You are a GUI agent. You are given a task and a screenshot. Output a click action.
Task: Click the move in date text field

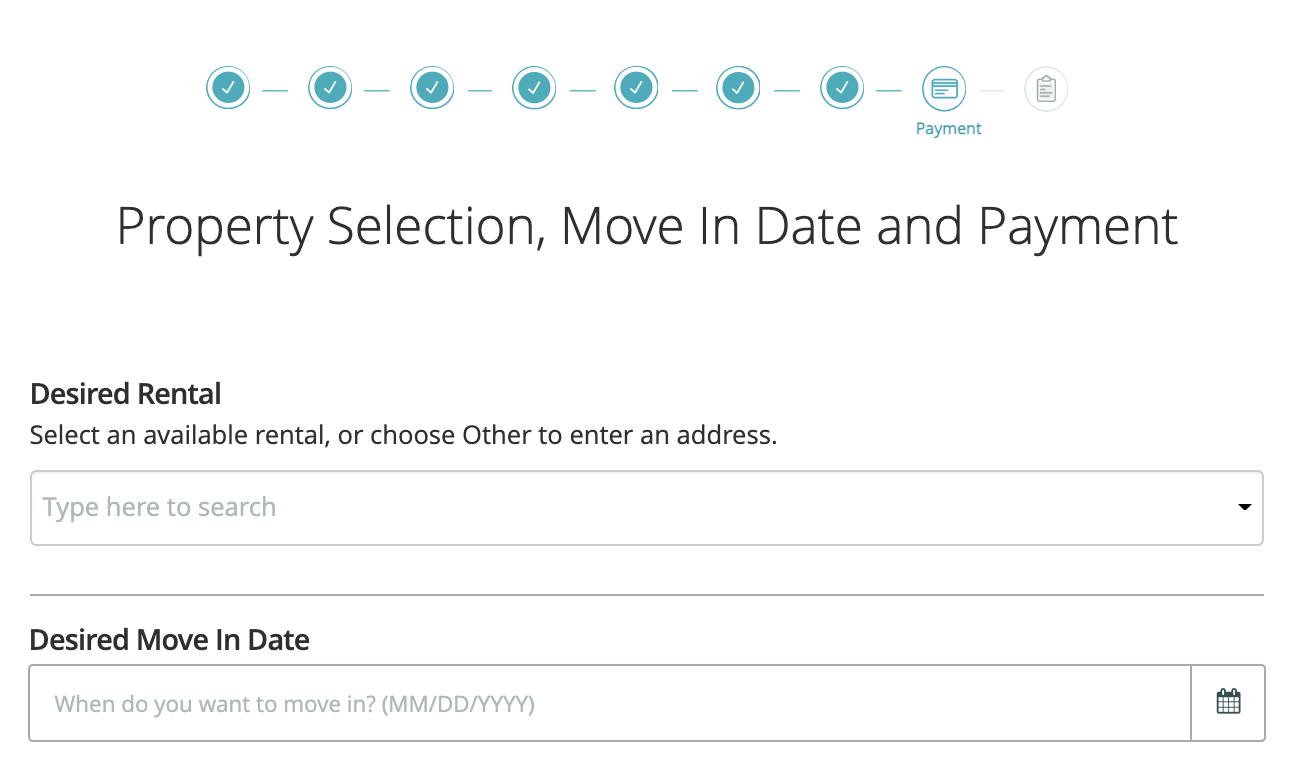pyautogui.click(x=610, y=704)
